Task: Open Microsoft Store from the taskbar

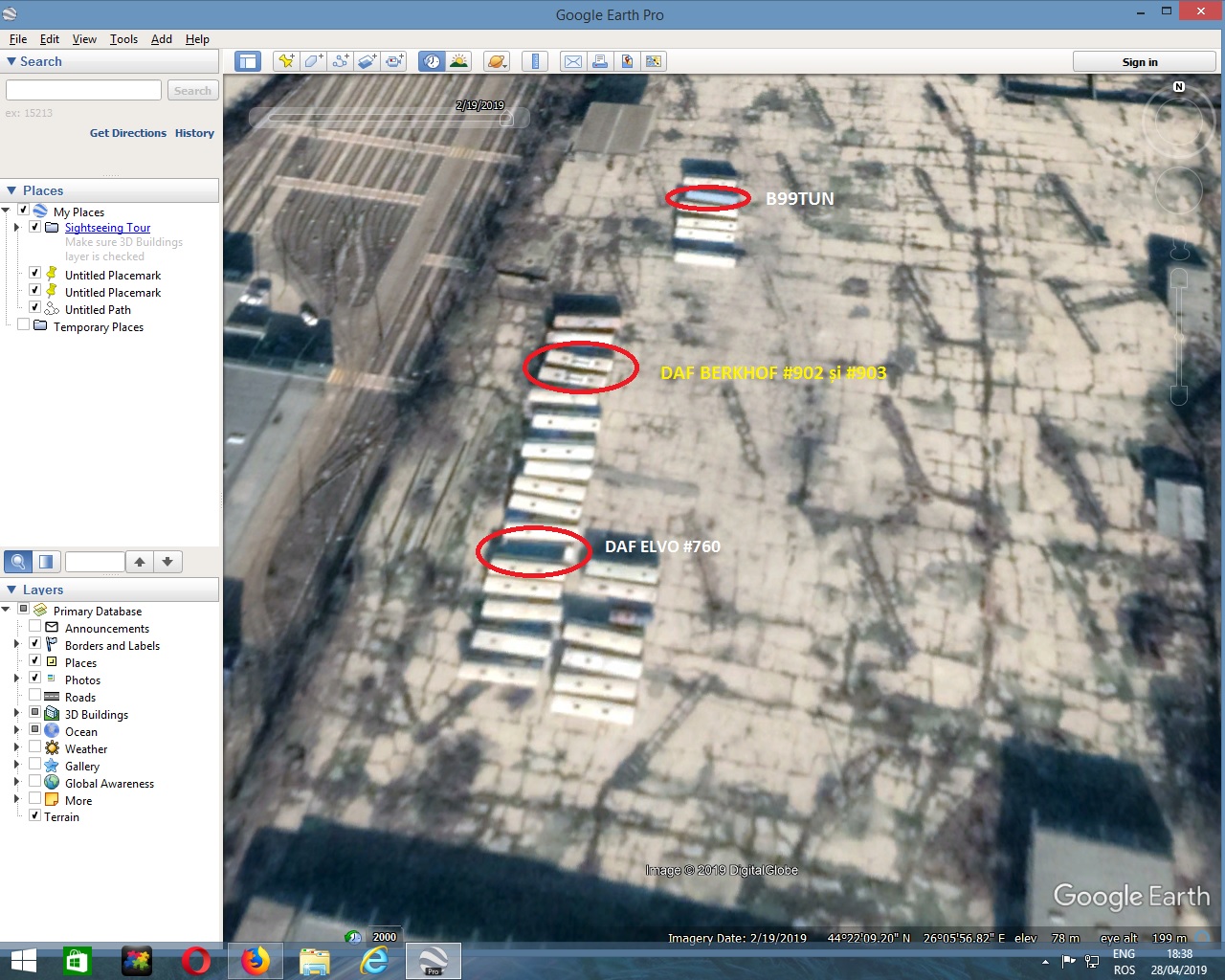Action: tap(78, 961)
